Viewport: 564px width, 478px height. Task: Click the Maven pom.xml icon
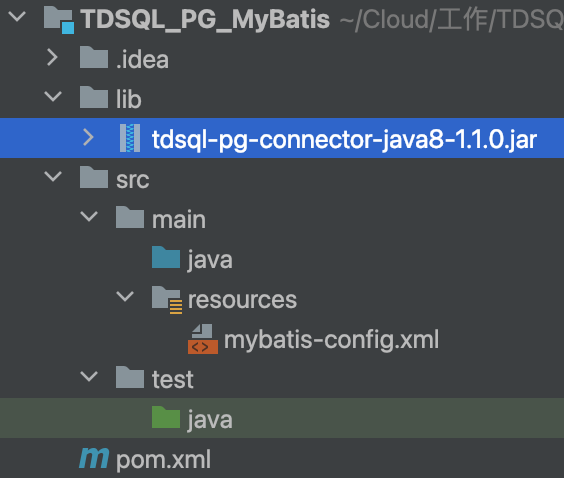click(94, 458)
